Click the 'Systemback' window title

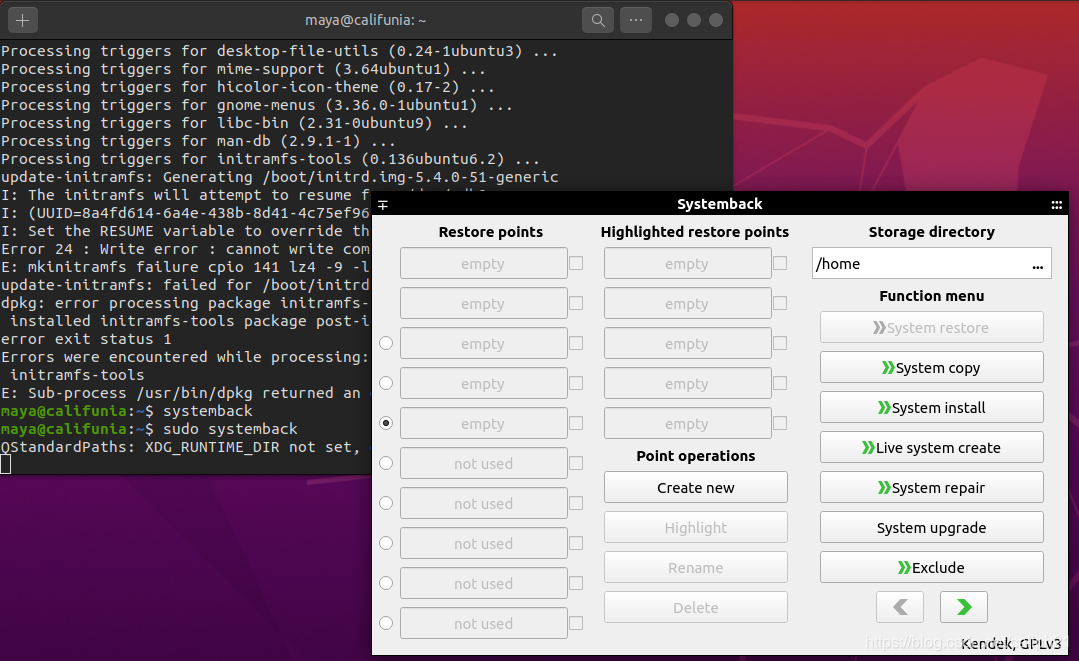[x=720, y=204]
